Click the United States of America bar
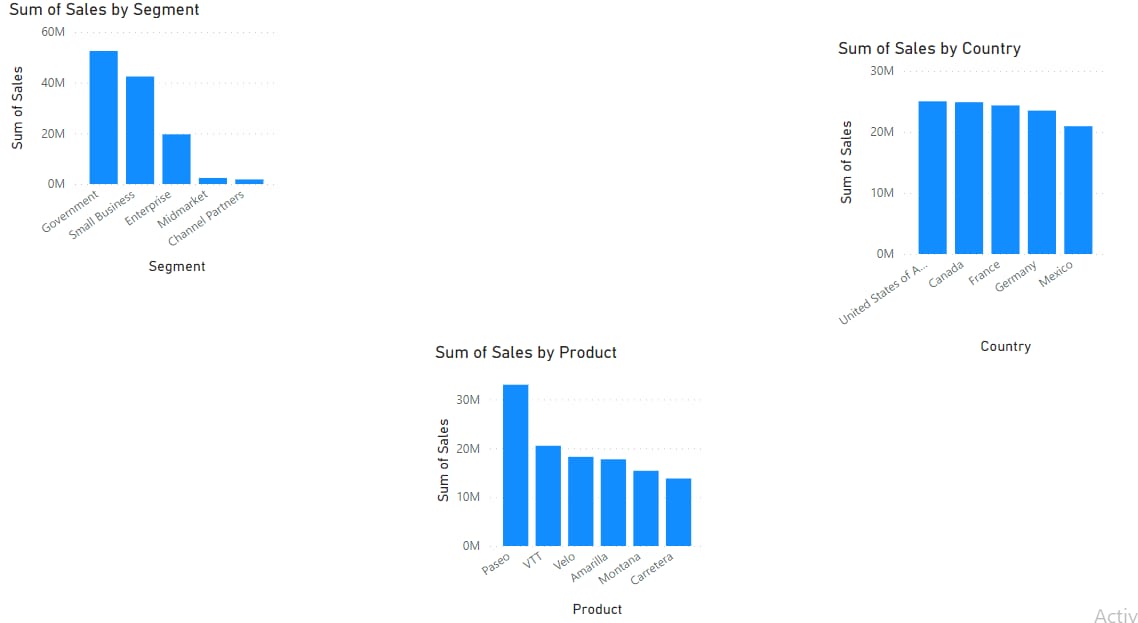 [x=932, y=178]
